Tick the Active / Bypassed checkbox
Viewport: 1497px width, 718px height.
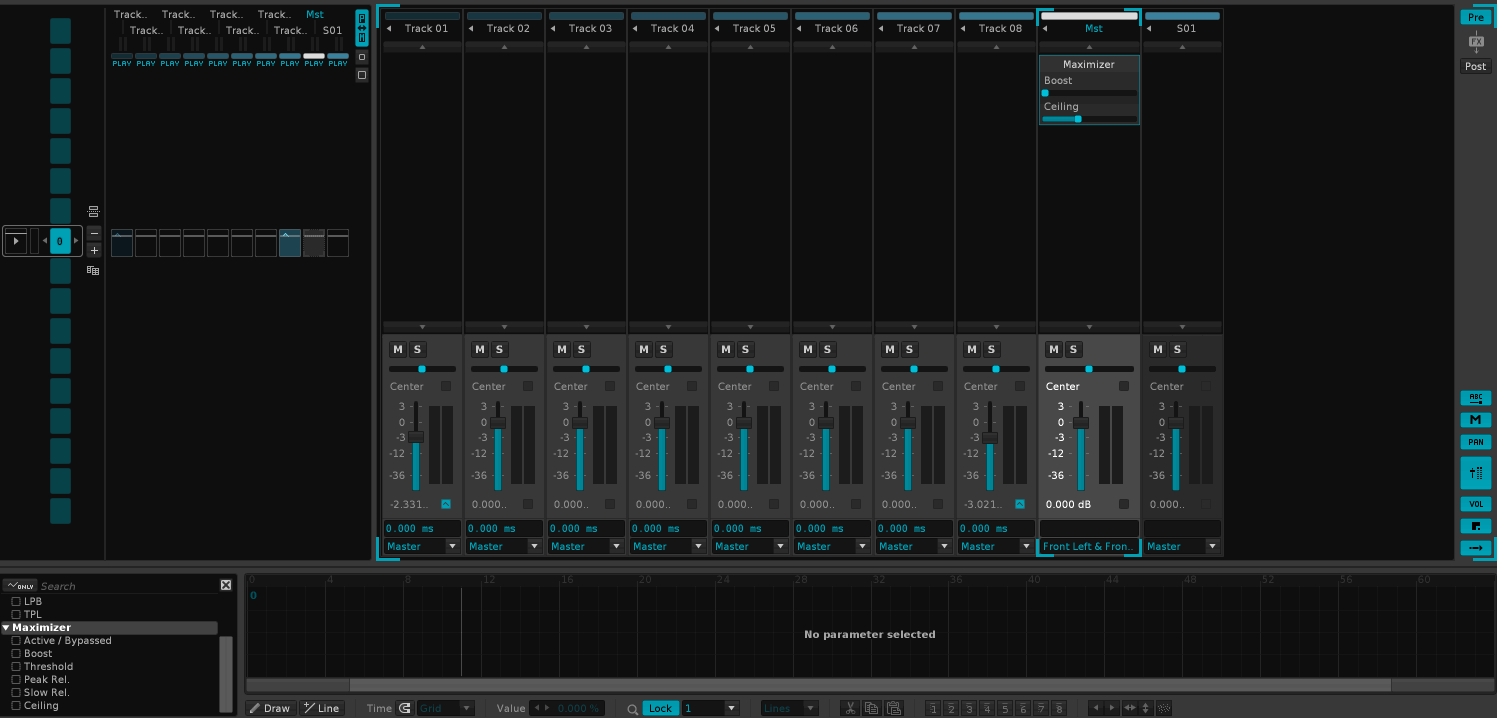click(16, 641)
